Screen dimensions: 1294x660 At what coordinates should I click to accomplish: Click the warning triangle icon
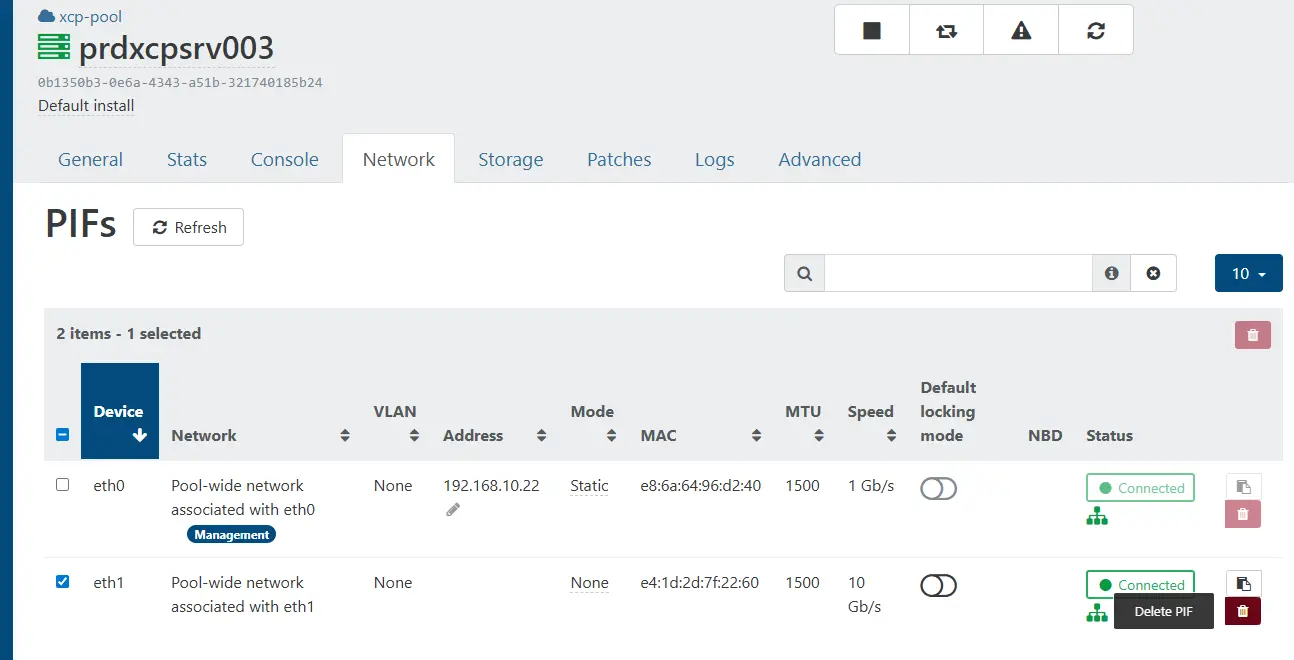(1020, 30)
